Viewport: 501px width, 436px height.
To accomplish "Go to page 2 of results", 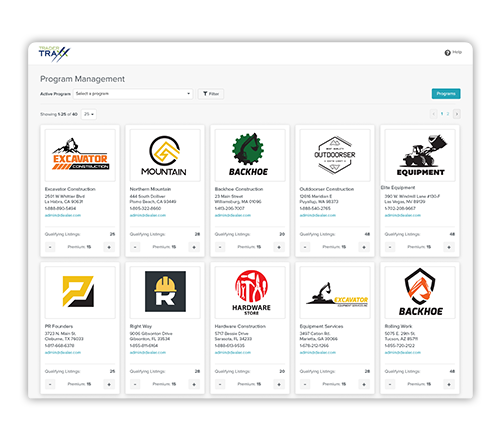I will (x=448, y=114).
